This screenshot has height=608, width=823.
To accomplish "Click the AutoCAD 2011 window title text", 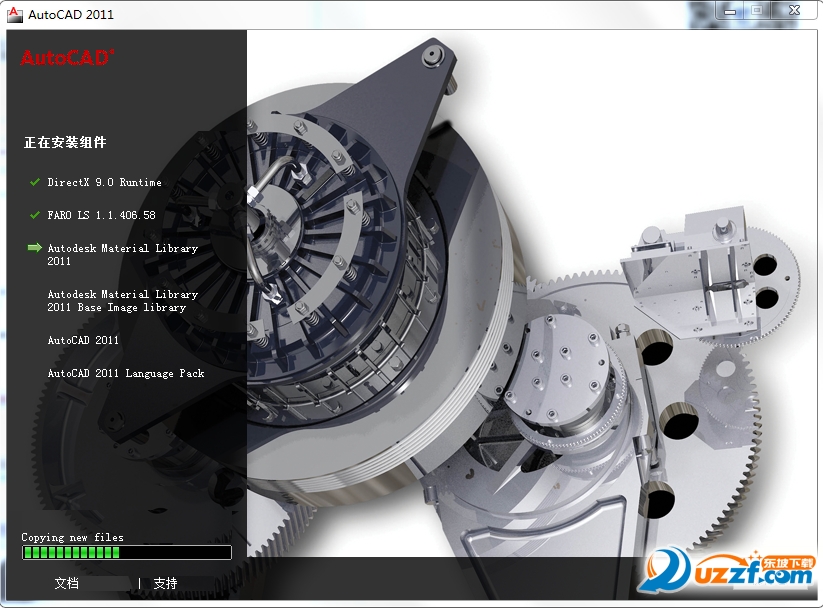I will (71, 14).
